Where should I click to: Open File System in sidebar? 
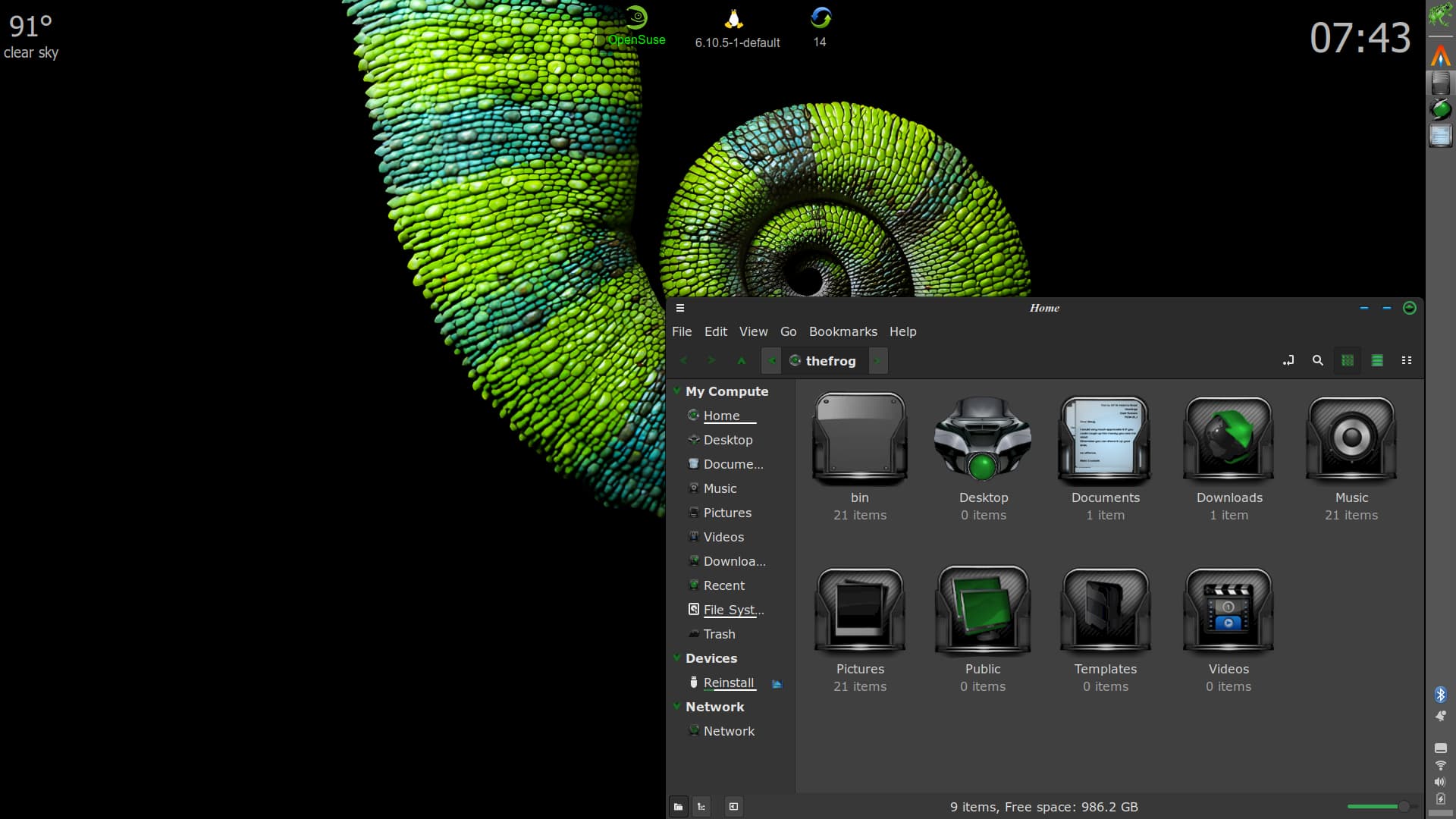[733, 610]
